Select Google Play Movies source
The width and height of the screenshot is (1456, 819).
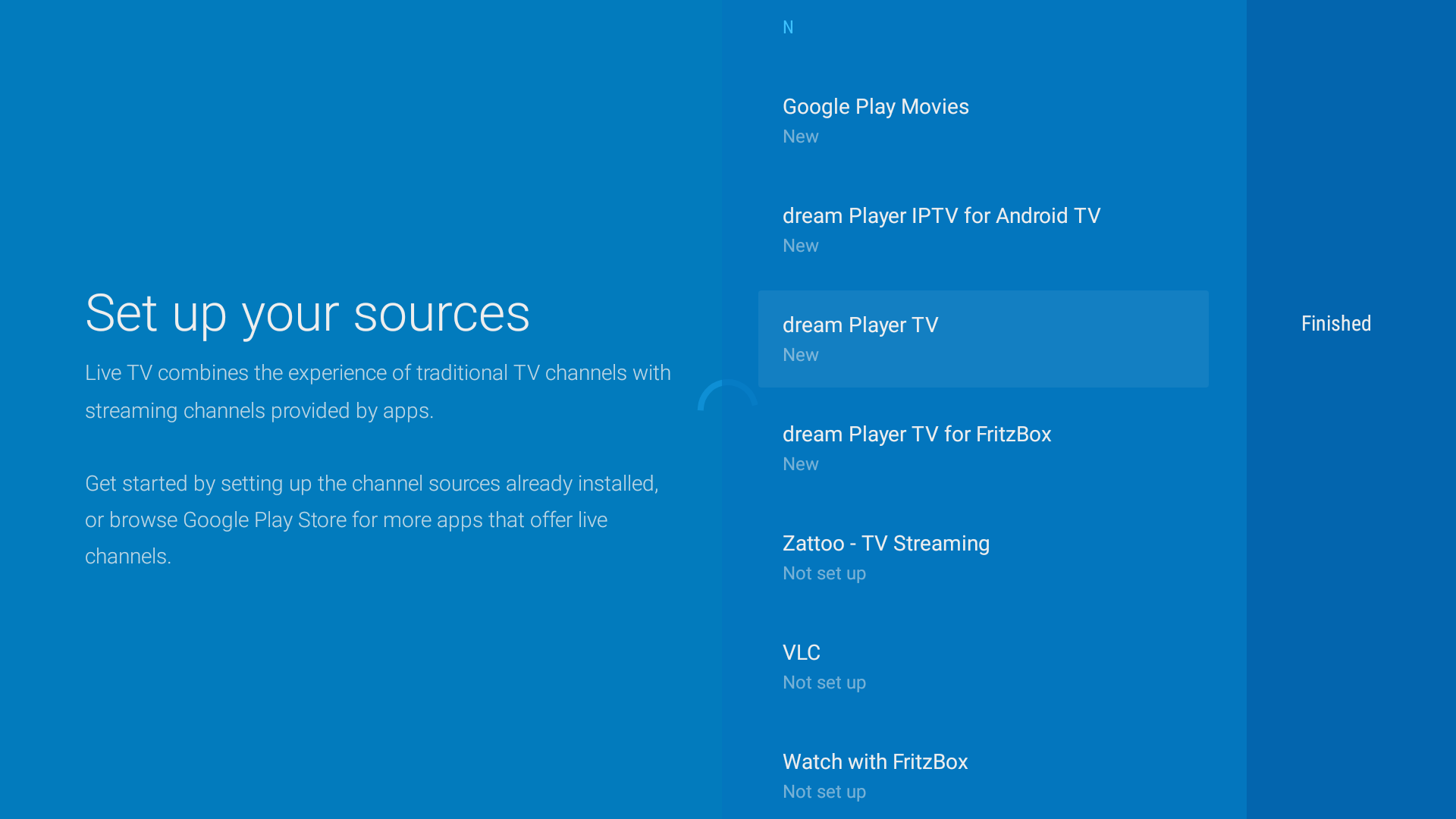[x=984, y=121]
